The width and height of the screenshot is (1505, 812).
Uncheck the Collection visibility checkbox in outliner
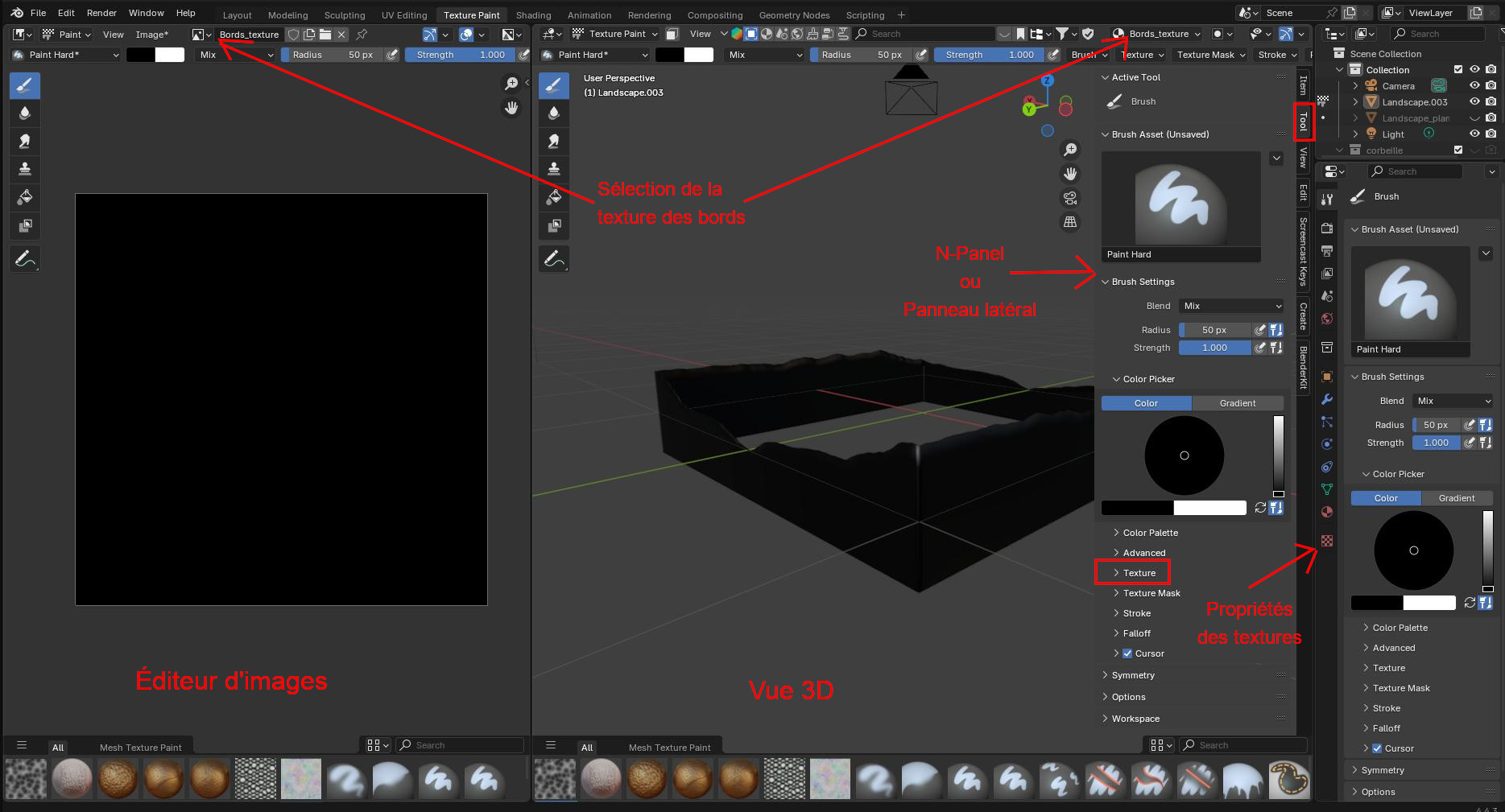(x=1458, y=70)
